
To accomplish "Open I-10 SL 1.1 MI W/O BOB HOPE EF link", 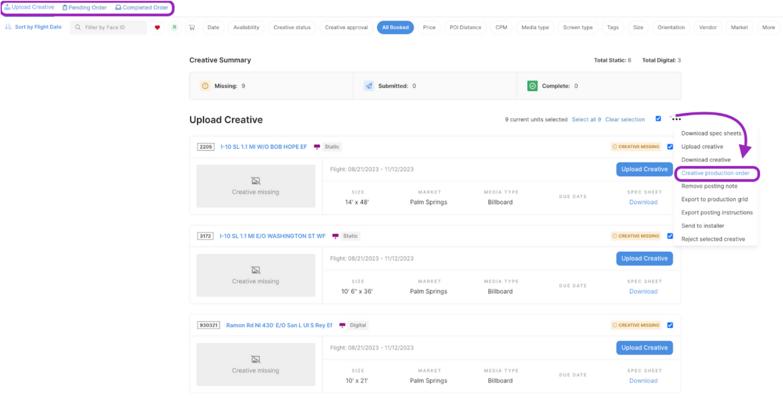I will tap(264, 147).
